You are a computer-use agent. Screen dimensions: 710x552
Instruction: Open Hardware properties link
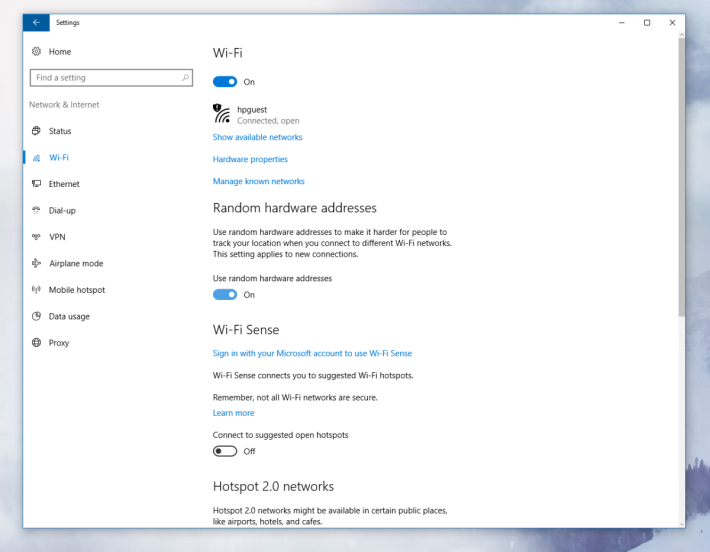point(250,159)
